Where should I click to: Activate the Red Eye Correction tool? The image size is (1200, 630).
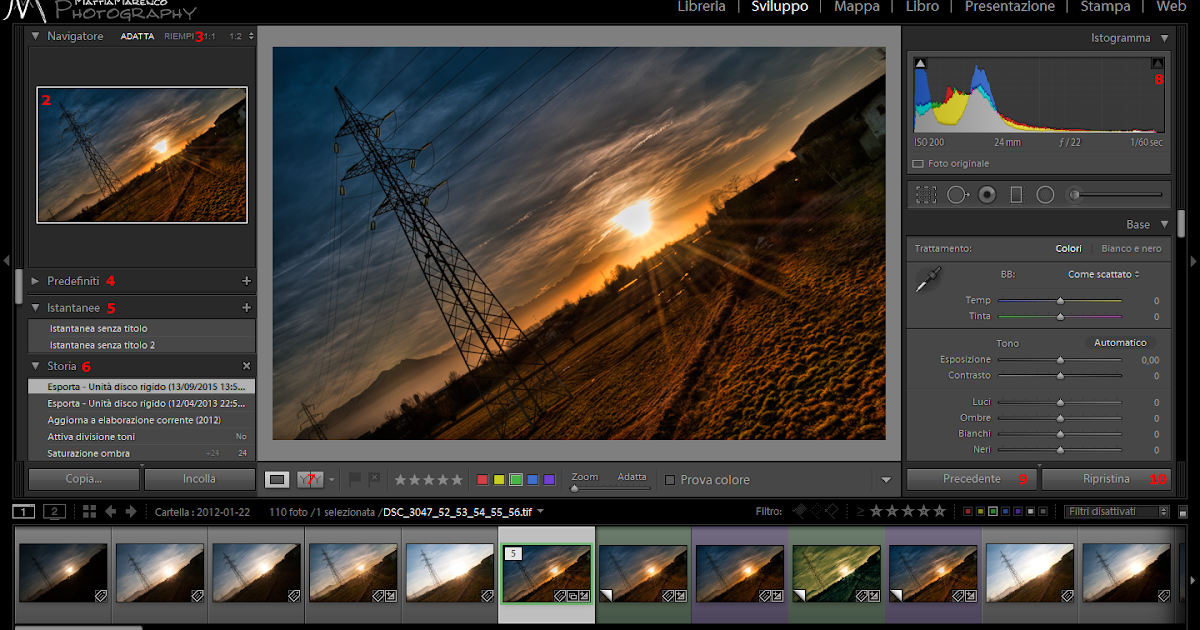(987, 194)
